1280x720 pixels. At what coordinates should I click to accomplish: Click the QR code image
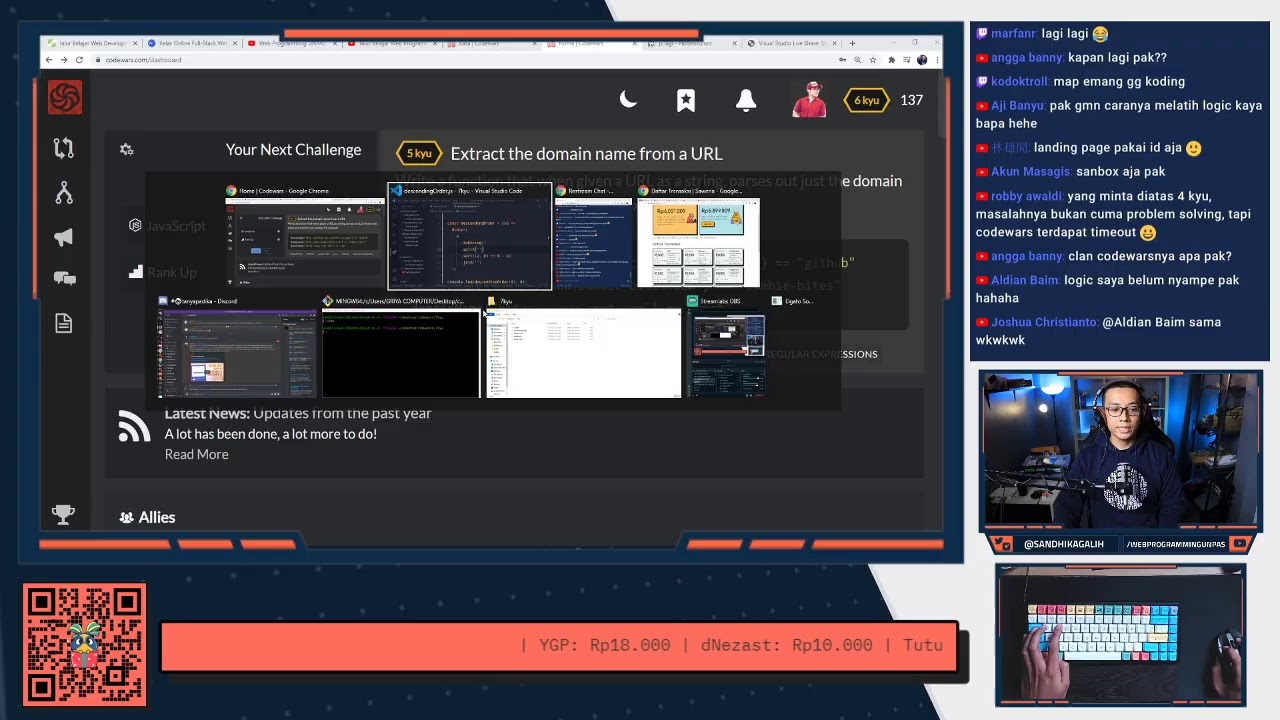(x=84, y=645)
